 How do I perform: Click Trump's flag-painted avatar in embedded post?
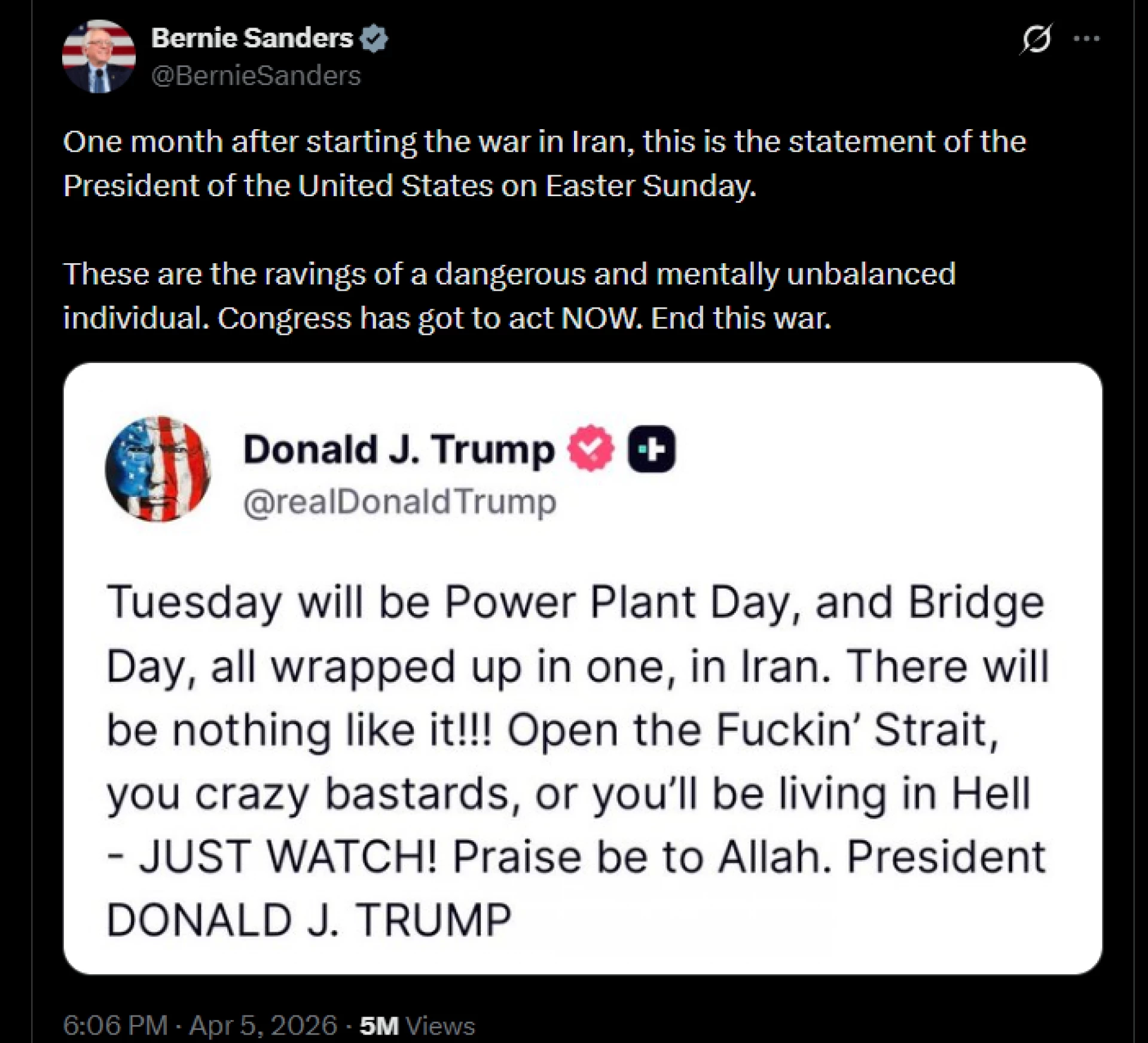(158, 469)
